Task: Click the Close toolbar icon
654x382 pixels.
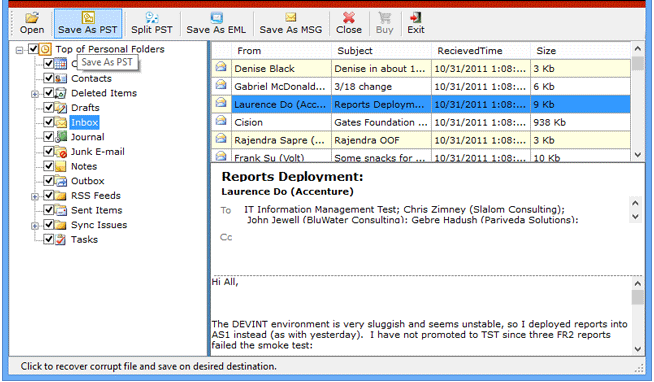Action: [x=349, y=18]
